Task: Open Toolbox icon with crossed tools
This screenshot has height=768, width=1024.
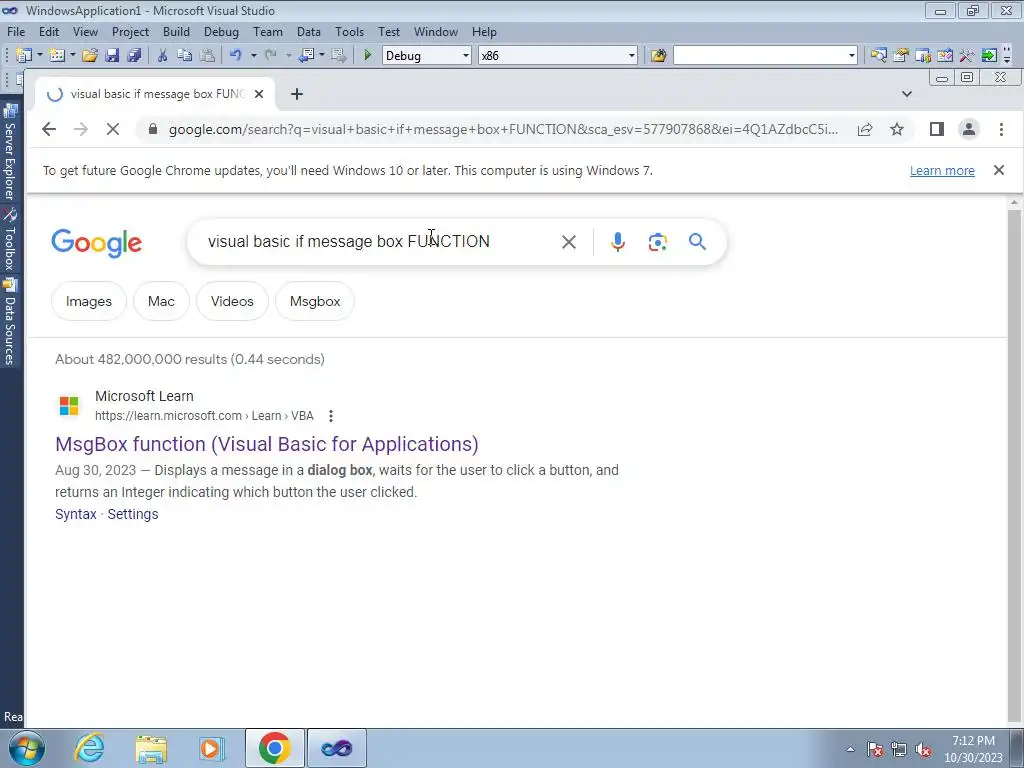Action: (967, 56)
